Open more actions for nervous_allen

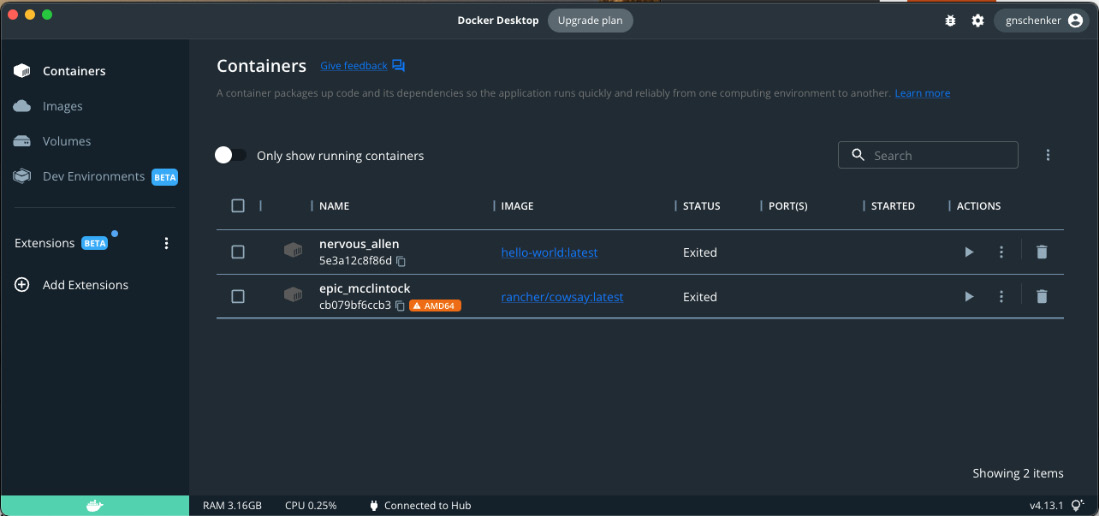[1002, 252]
